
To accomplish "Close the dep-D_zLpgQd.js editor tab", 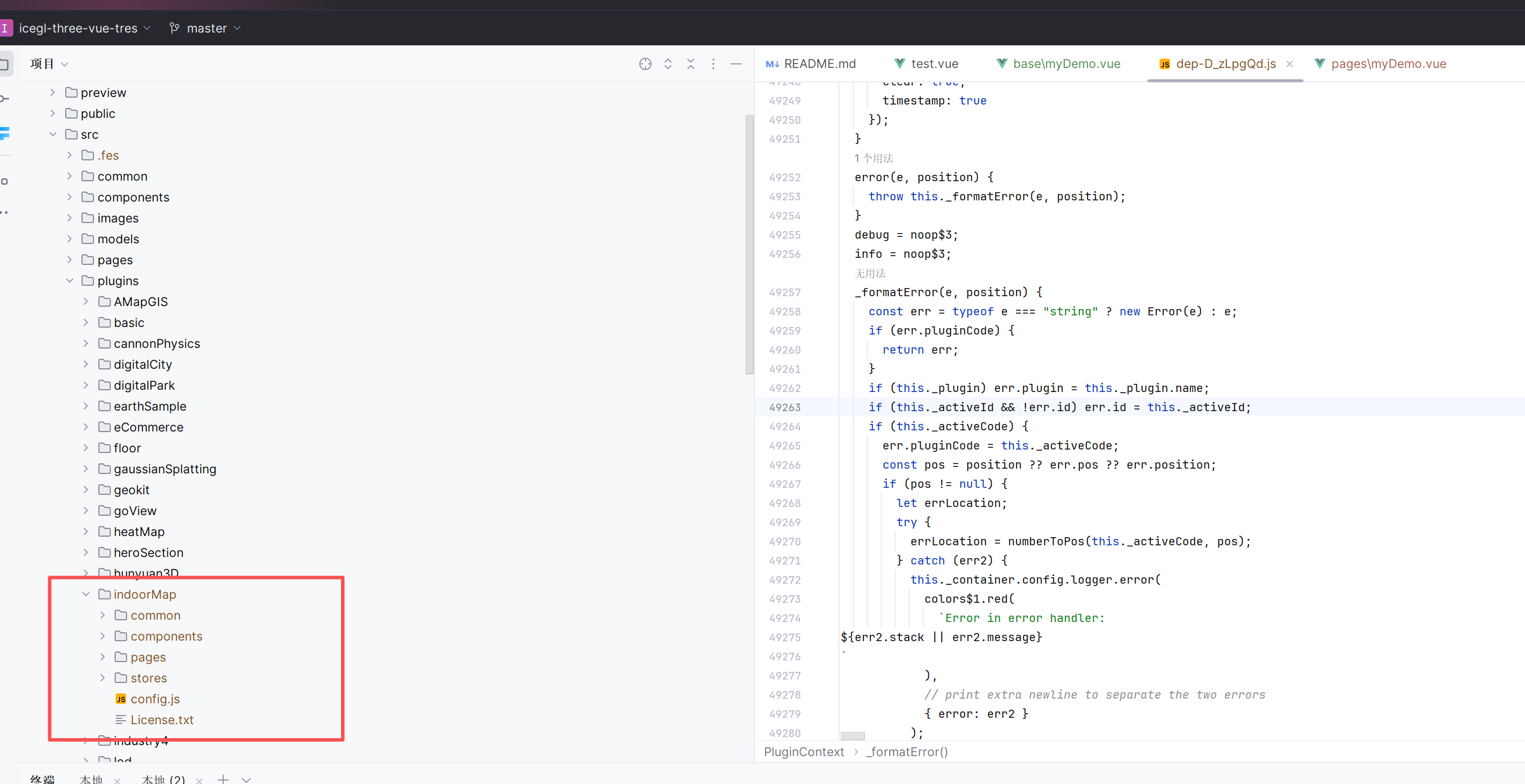I will [1290, 64].
